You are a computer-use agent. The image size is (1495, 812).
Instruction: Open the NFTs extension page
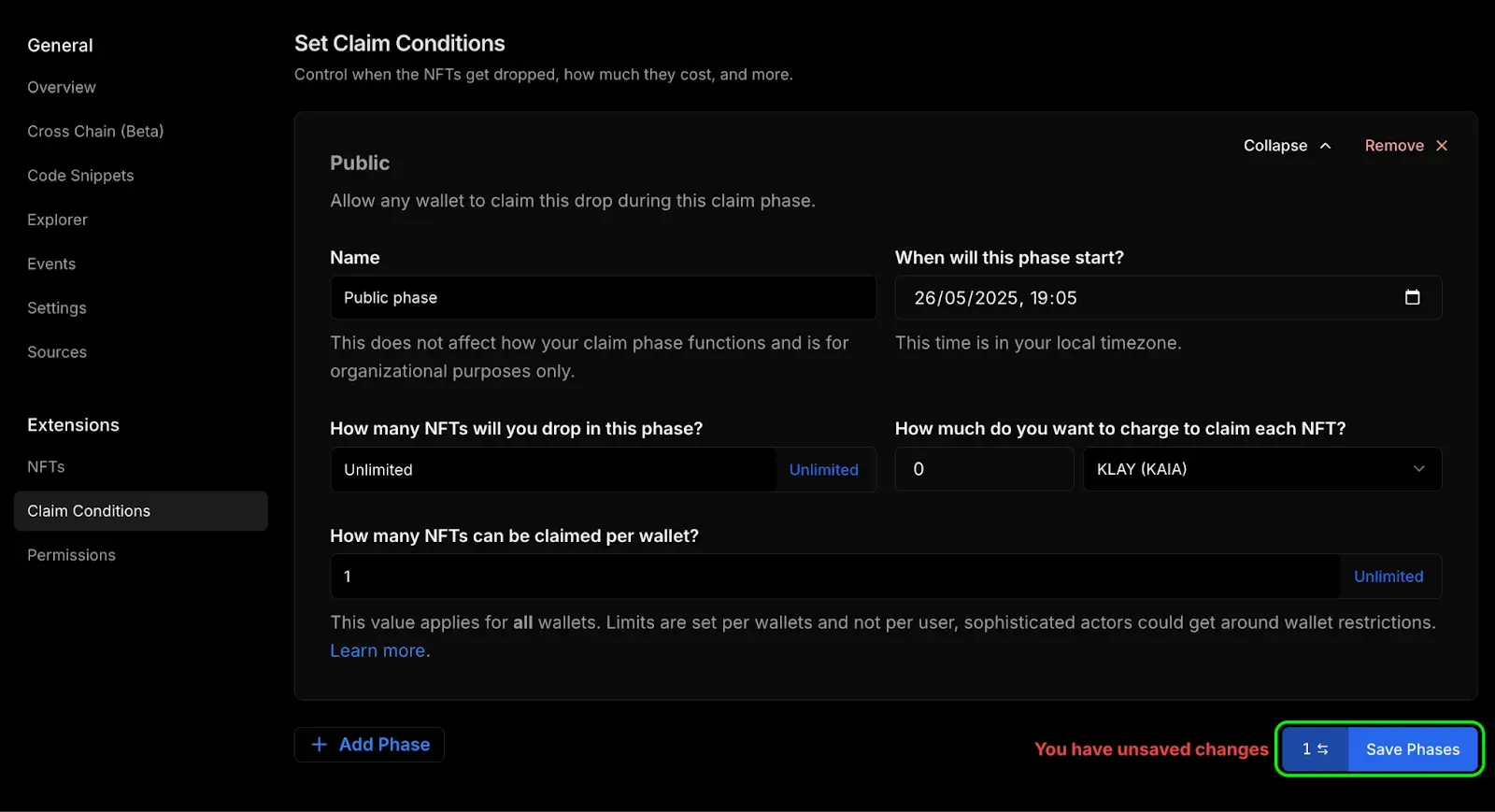click(46, 467)
